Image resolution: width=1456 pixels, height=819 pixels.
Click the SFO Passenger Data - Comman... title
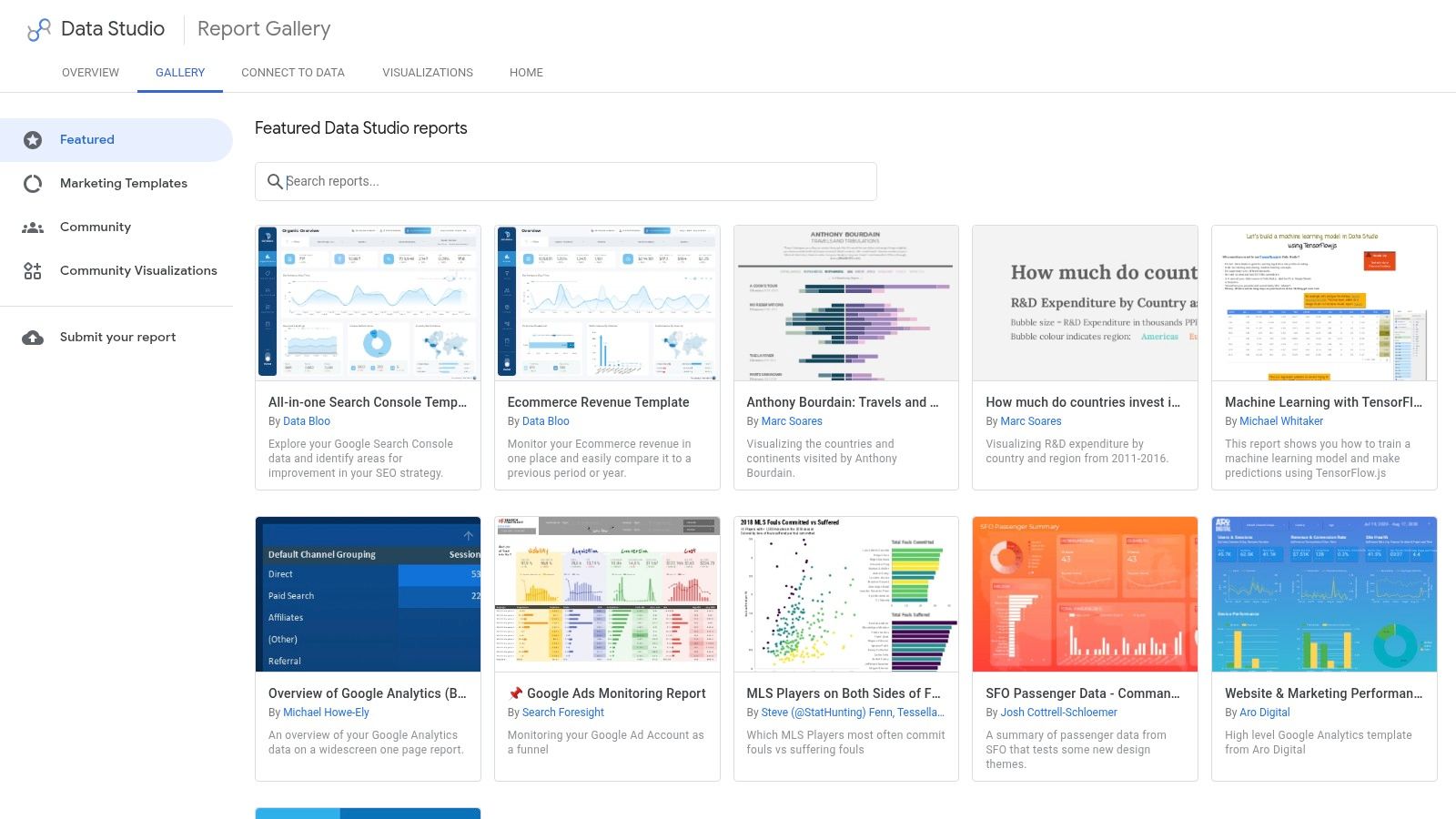coord(1083,693)
